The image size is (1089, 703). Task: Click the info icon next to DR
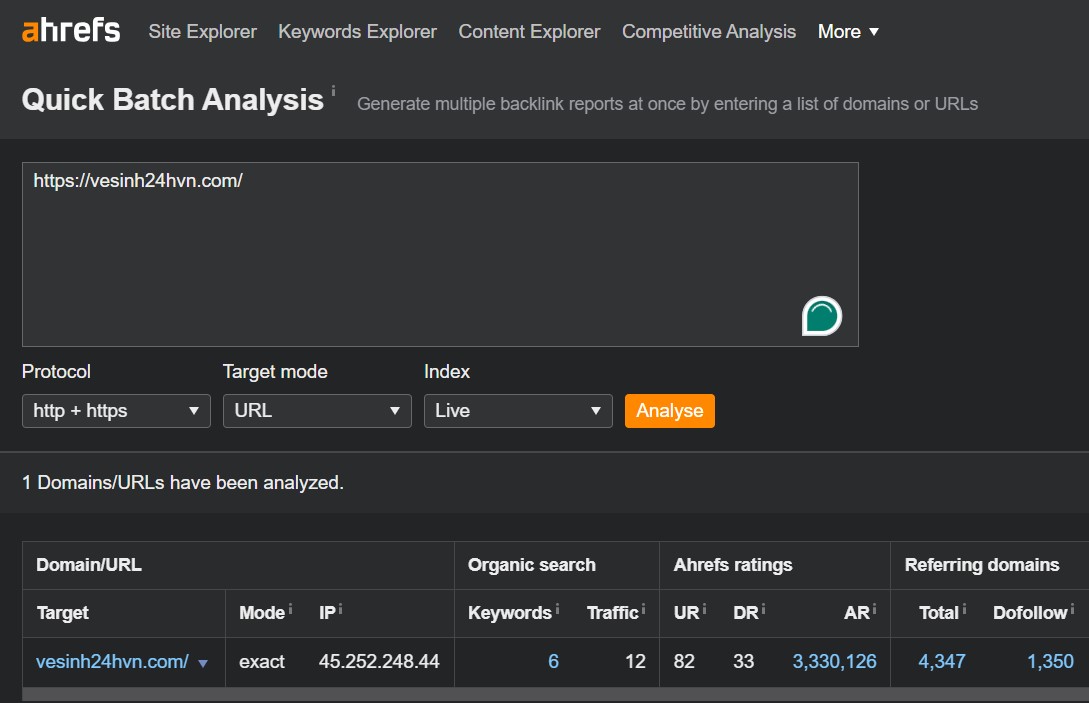pyautogui.click(x=764, y=608)
